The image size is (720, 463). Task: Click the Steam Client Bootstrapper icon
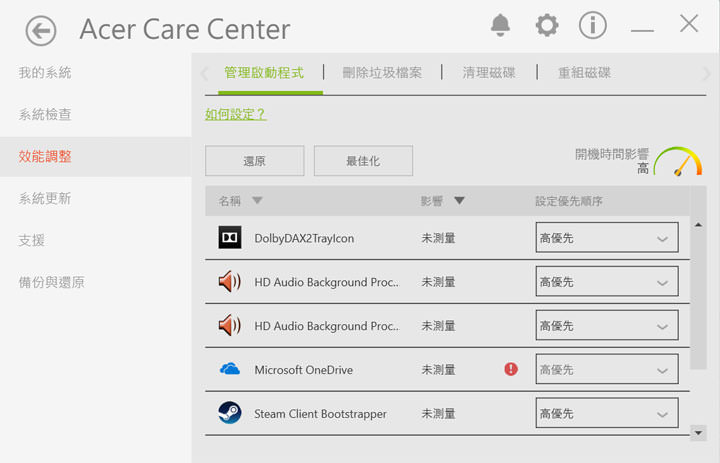230,413
